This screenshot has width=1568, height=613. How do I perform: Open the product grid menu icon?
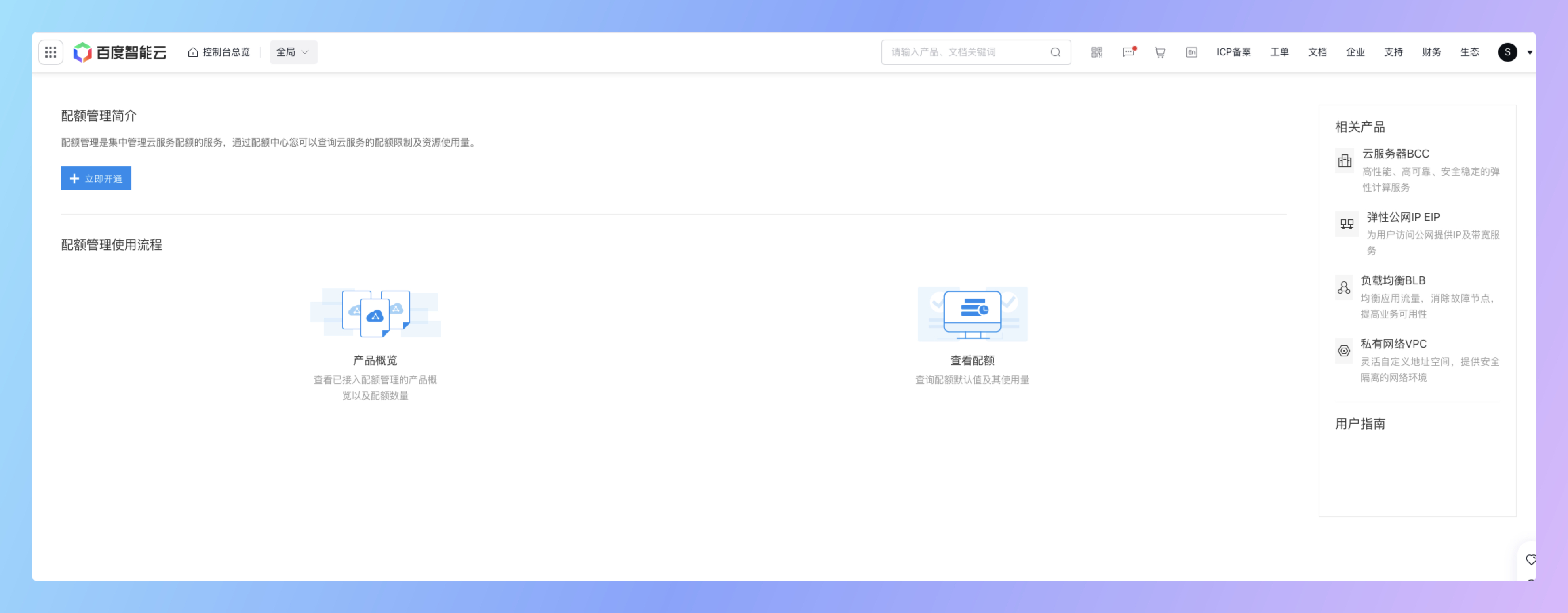51,52
